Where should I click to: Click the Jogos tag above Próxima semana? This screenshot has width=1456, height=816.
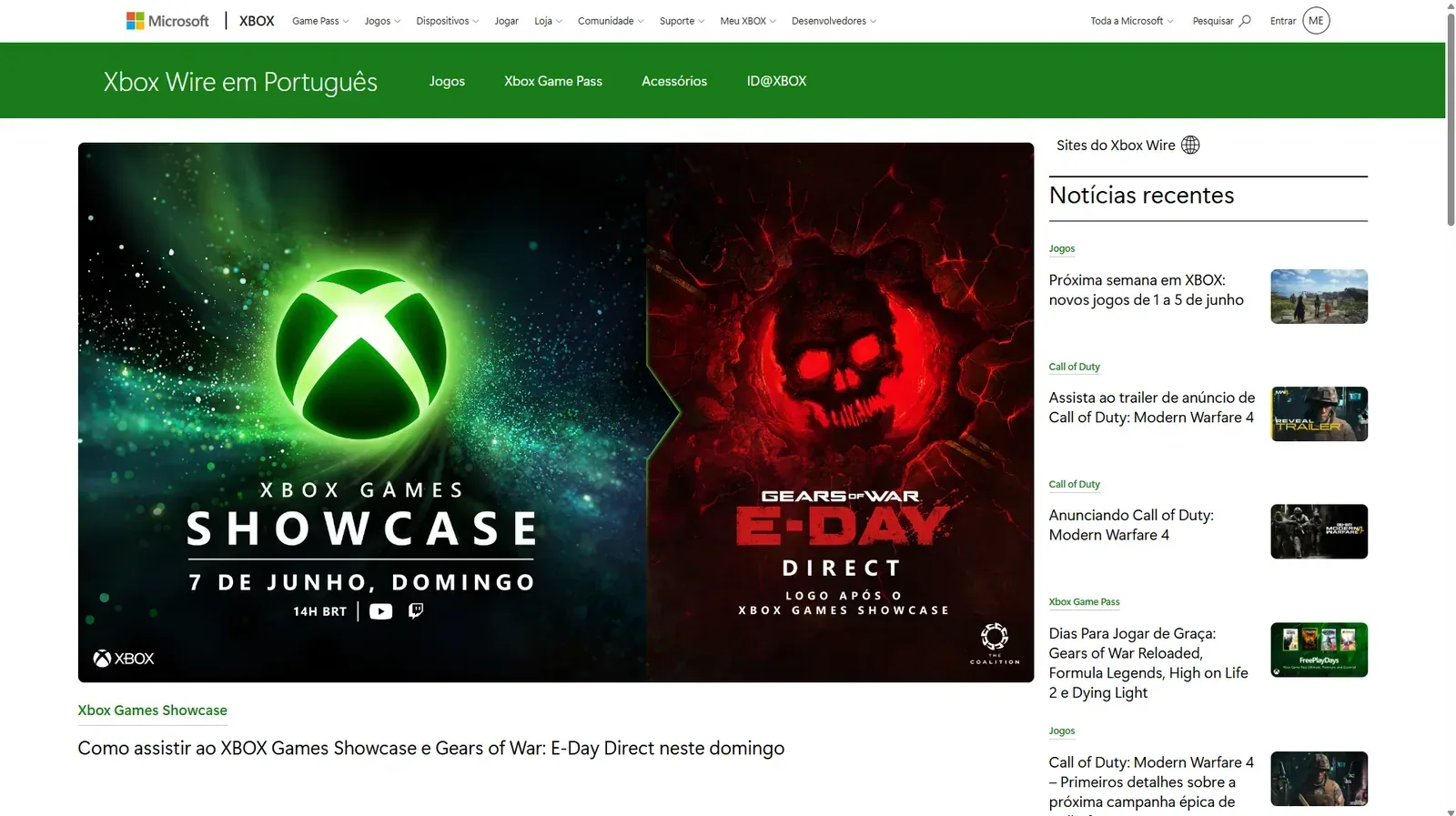(1061, 248)
